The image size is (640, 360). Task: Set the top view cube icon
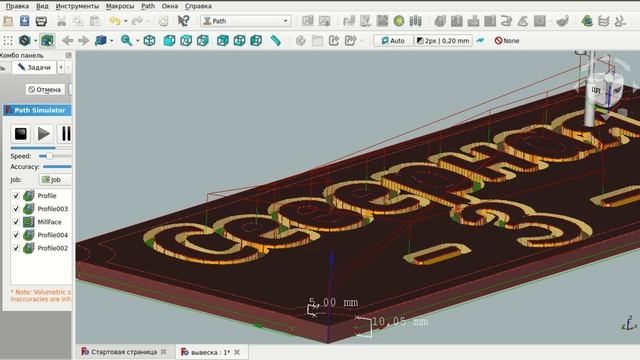[186, 40]
